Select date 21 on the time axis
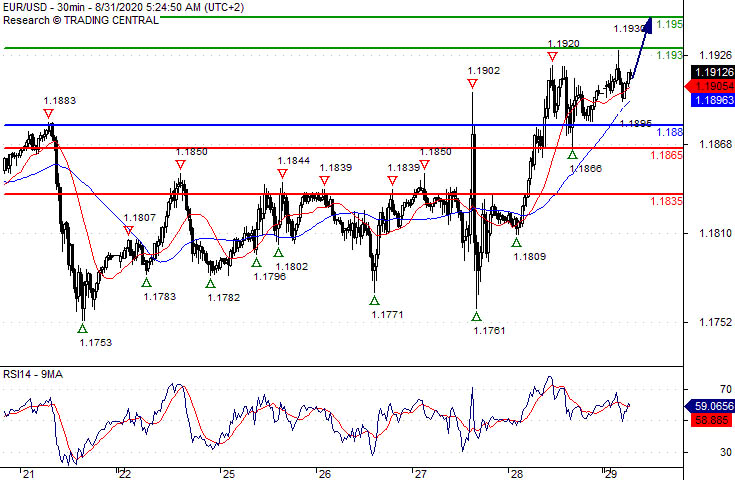 tap(29, 474)
